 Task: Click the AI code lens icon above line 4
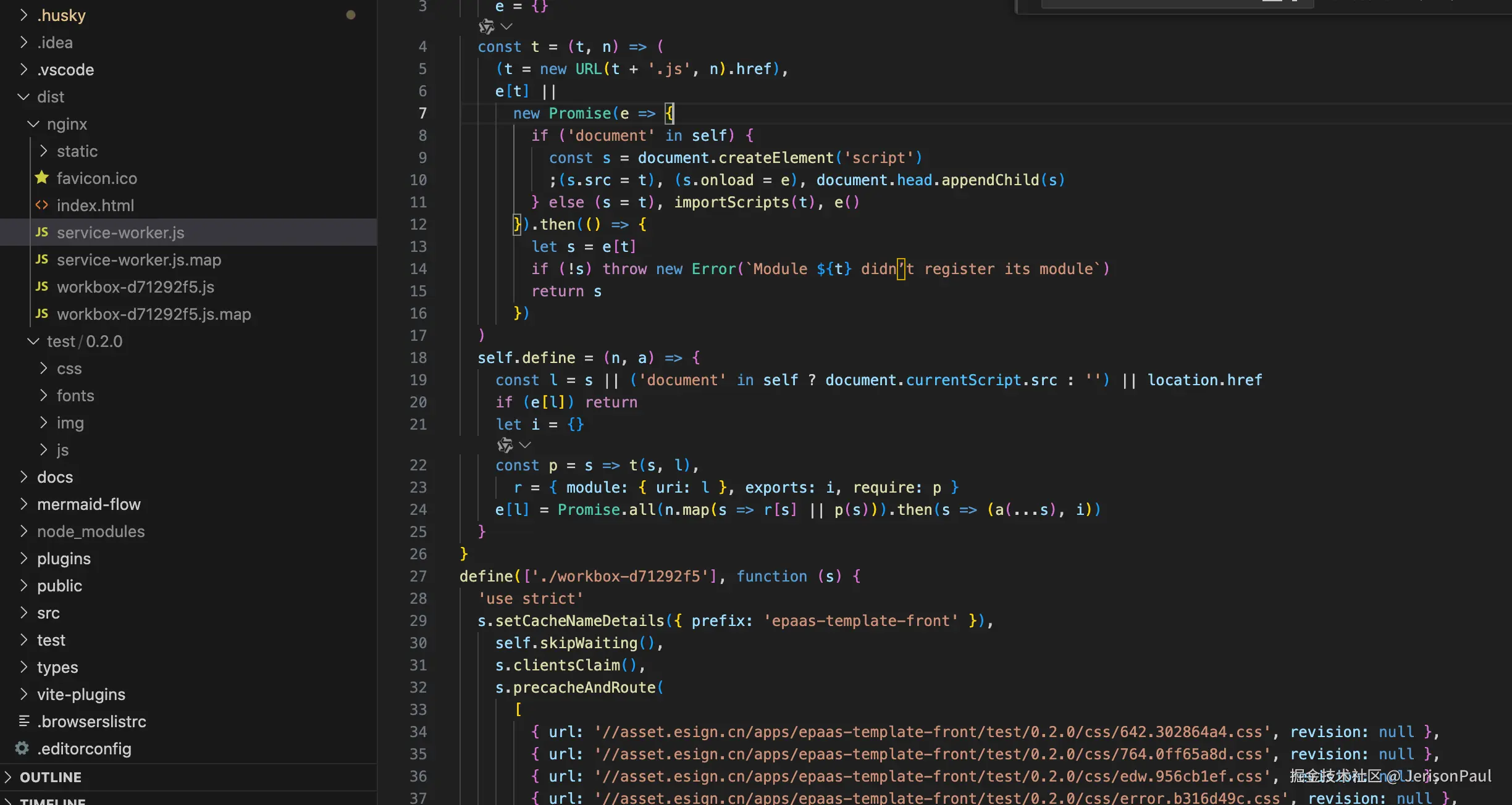click(x=486, y=27)
